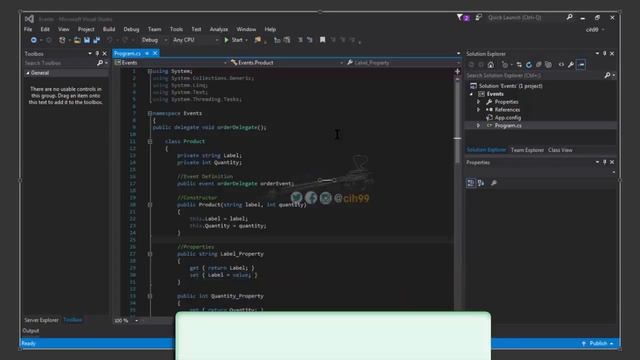The height and width of the screenshot is (360, 640).
Task: Switch to the Team Explorer tab
Action: click(x=527, y=150)
